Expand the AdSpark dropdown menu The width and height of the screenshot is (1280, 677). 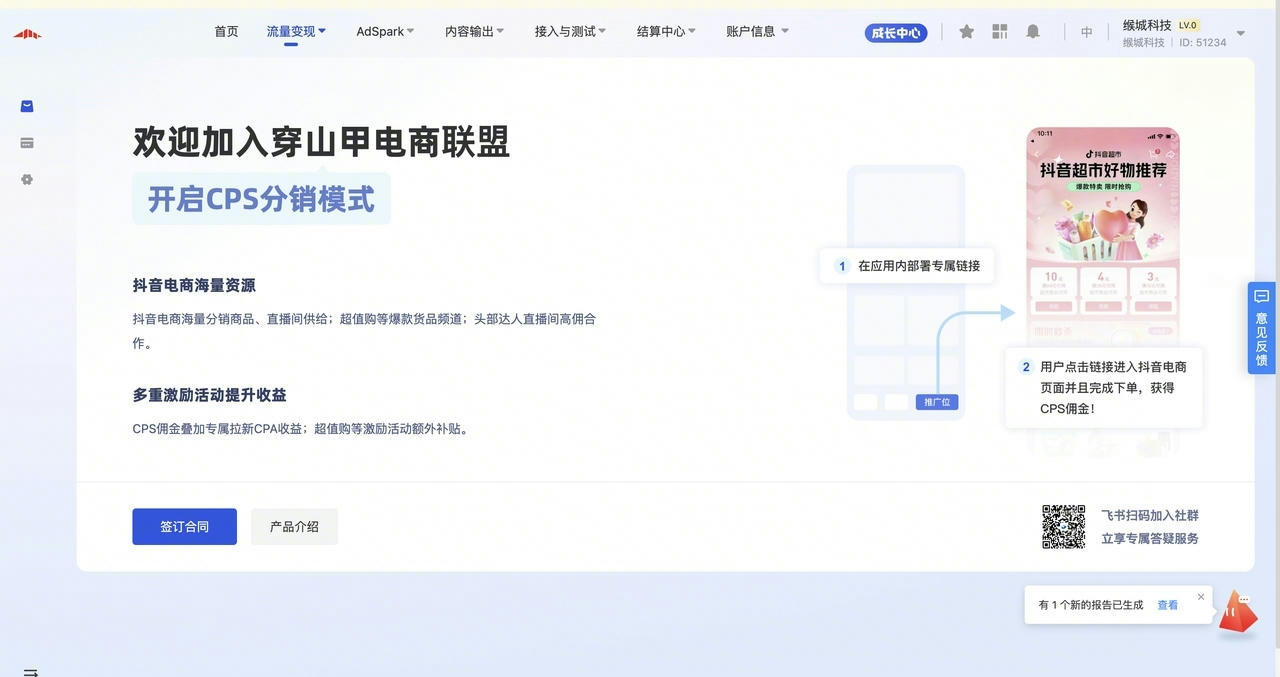385,32
